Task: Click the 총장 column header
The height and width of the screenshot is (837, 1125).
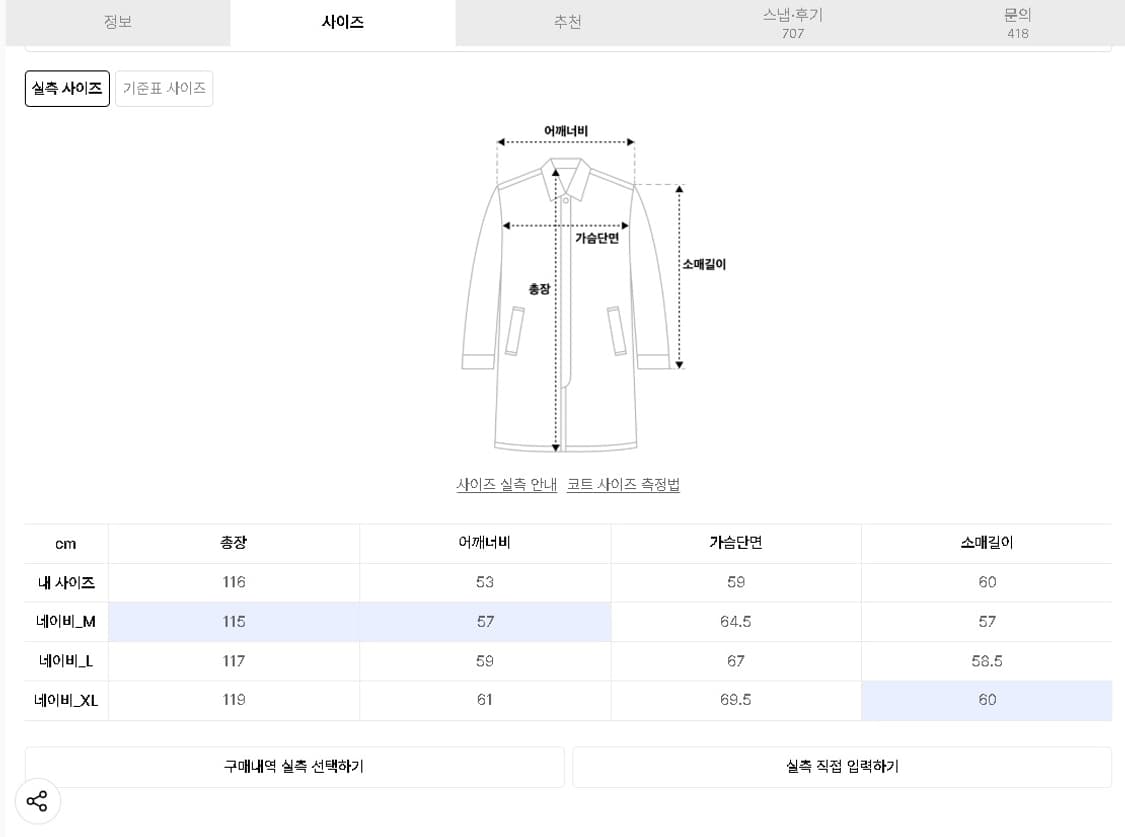Action: (x=233, y=543)
